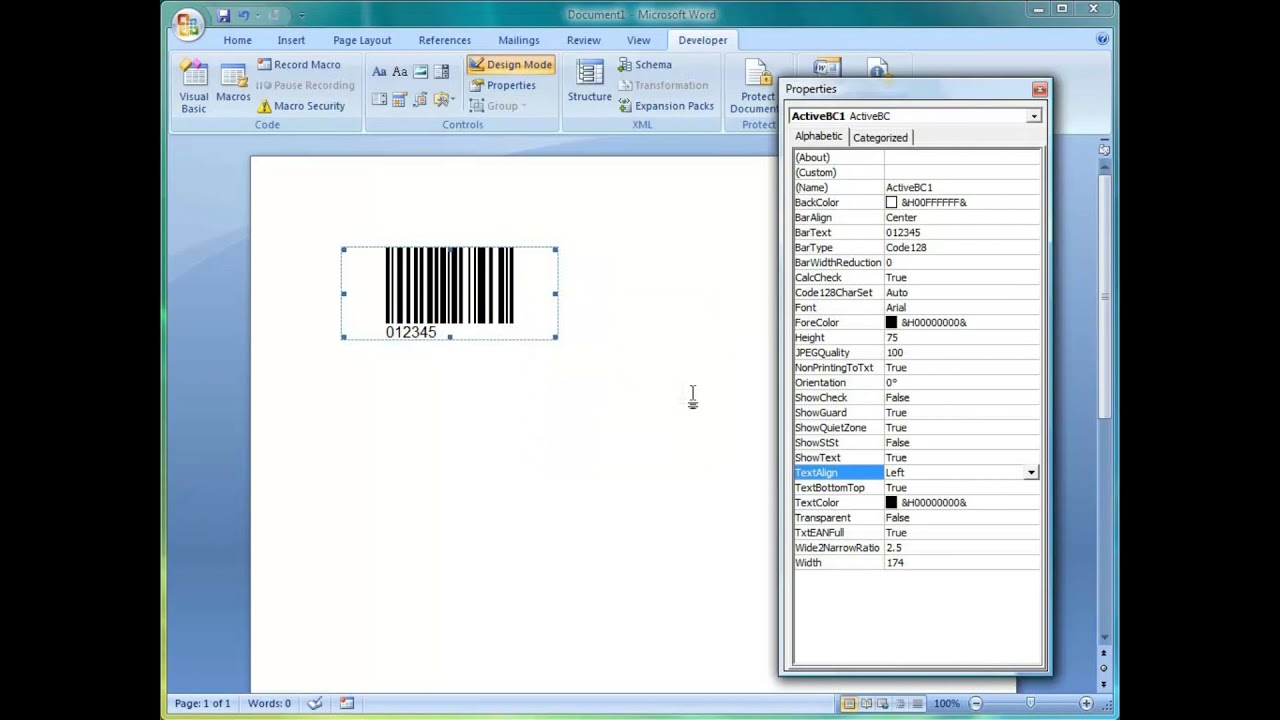Click the macro recording status bar icon
The width and height of the screenshot is (1280, 720).
(x=347, y=703)
